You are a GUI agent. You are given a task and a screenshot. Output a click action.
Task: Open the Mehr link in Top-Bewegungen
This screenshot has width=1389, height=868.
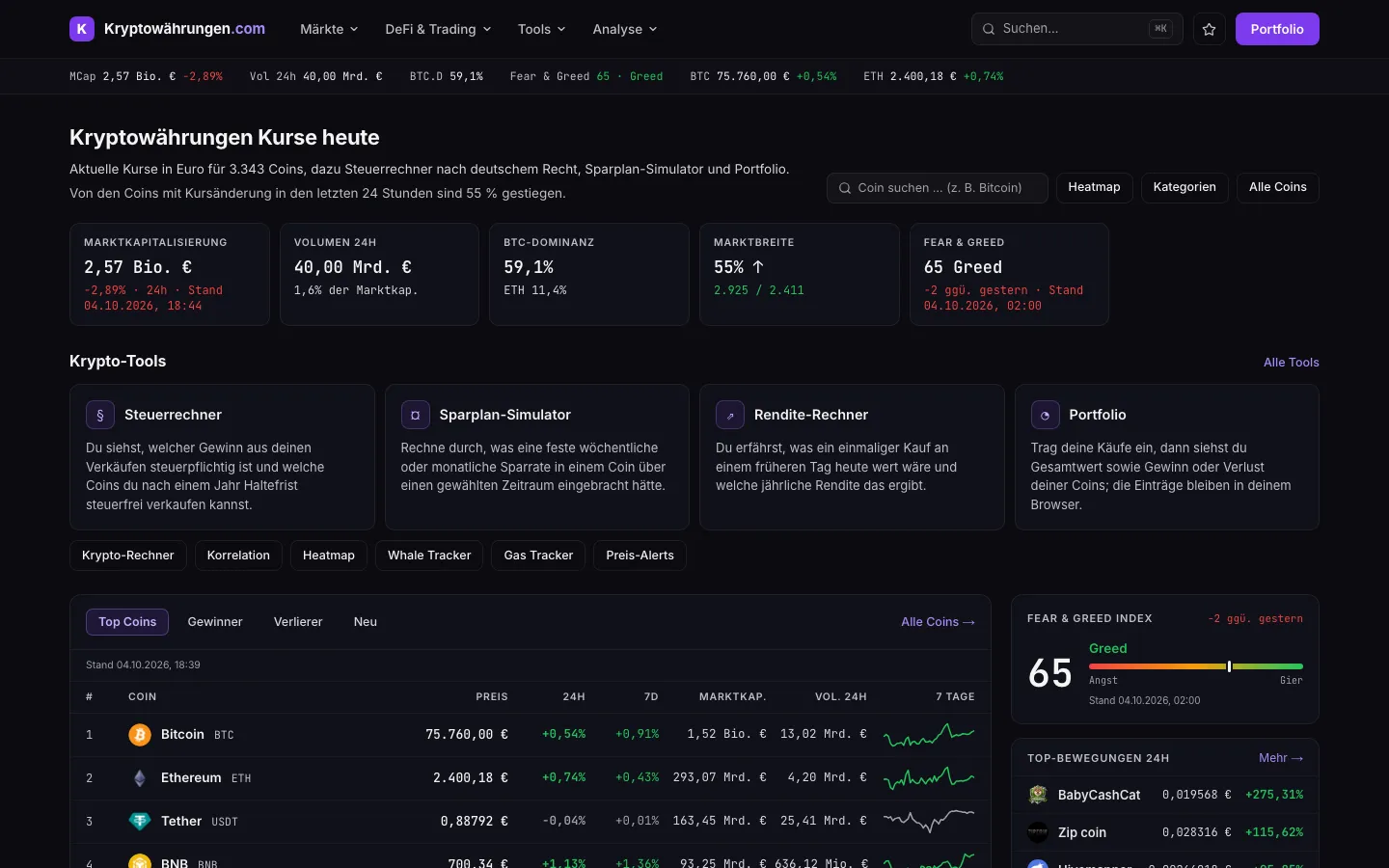pyautogui.click(x=1281, y=758)
